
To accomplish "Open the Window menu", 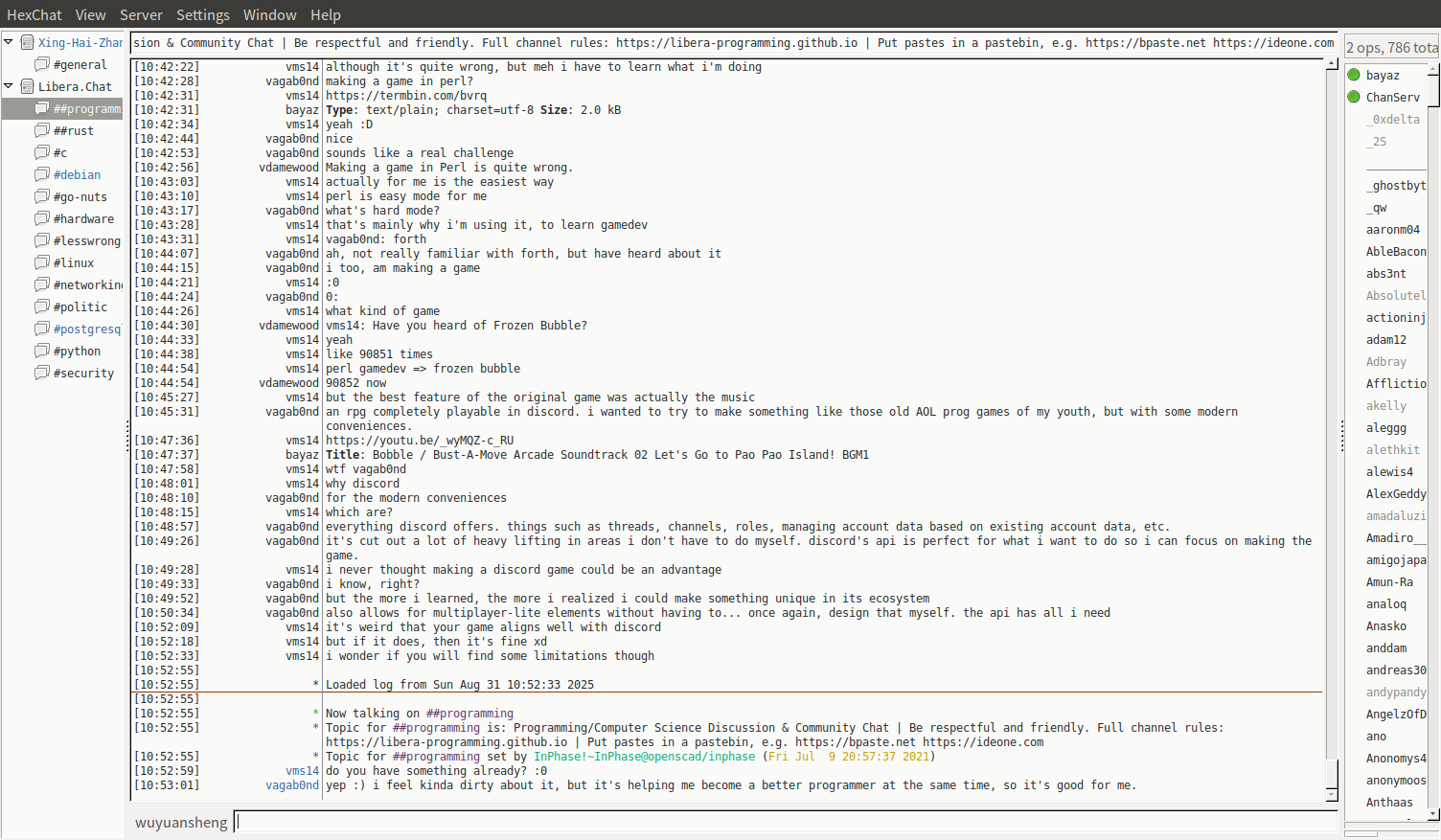I will (269, 14).
